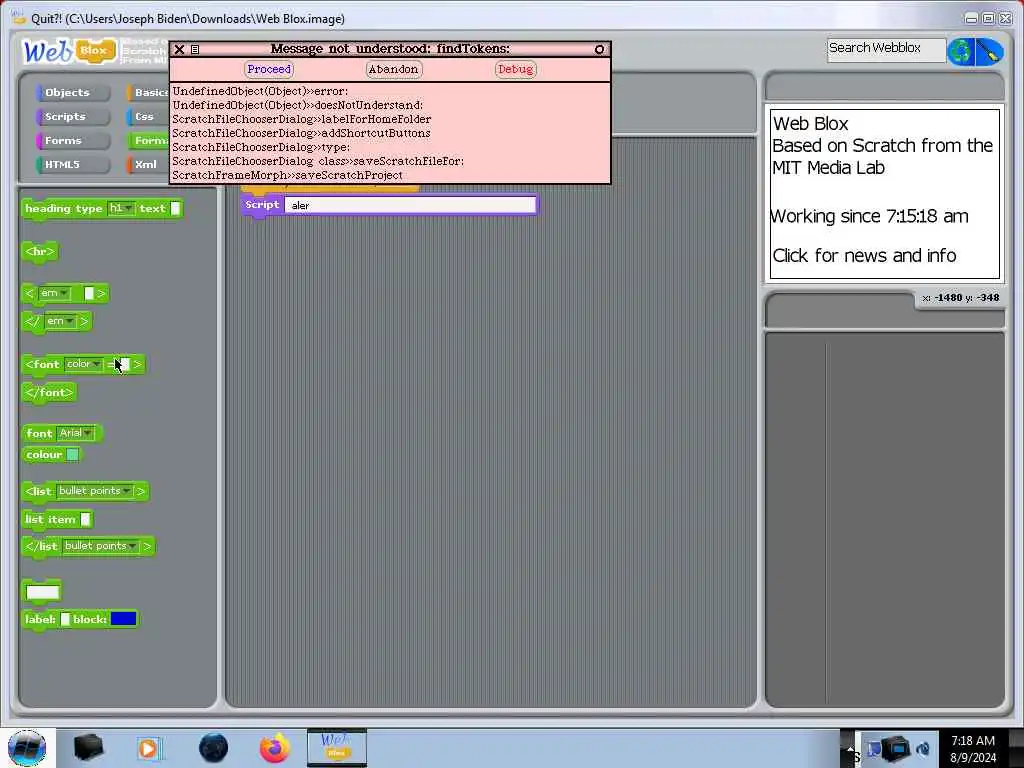Open the Arial font dropdown
The image size is (1024, 768).
click(x=76, y=433)
